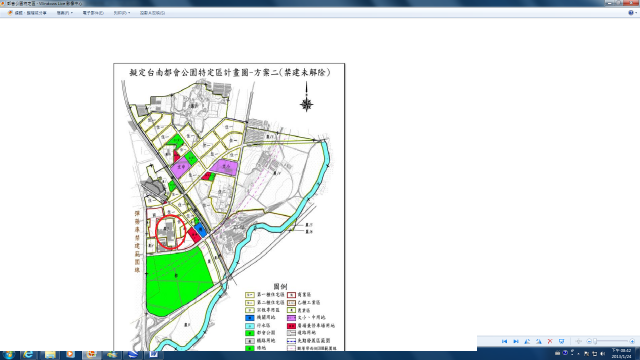This screenshot has height=360, width=640.
Task: Open Windows Live Messenger from the taskbar
Action: tap(112, 354)
